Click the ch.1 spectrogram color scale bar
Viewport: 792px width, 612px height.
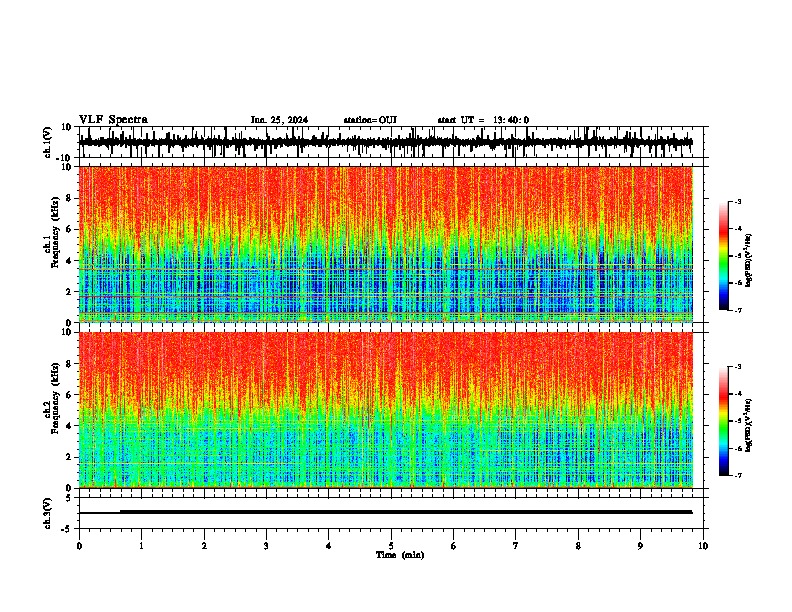coord(724,256)
